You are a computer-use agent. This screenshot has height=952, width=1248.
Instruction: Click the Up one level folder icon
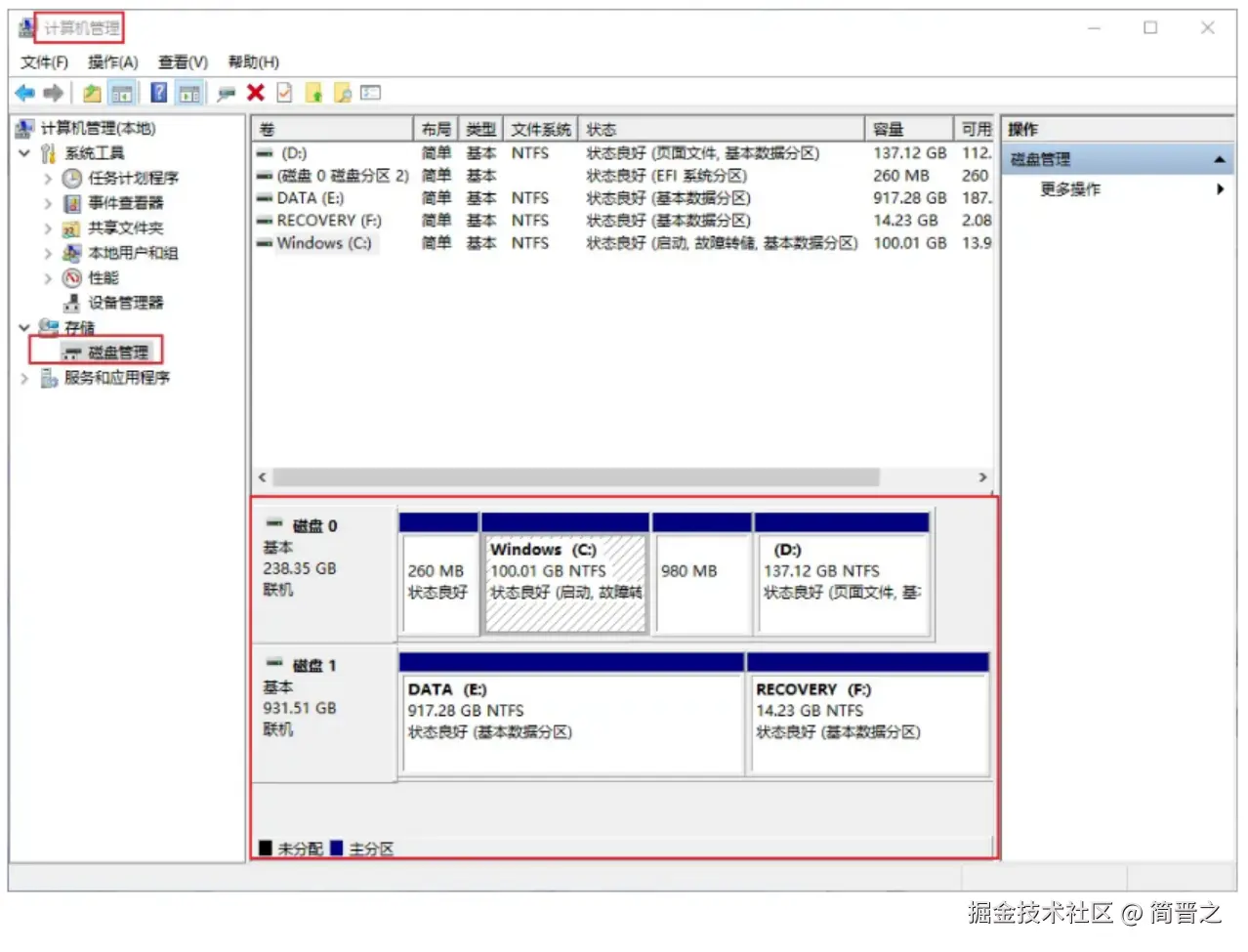pos(92,93)
